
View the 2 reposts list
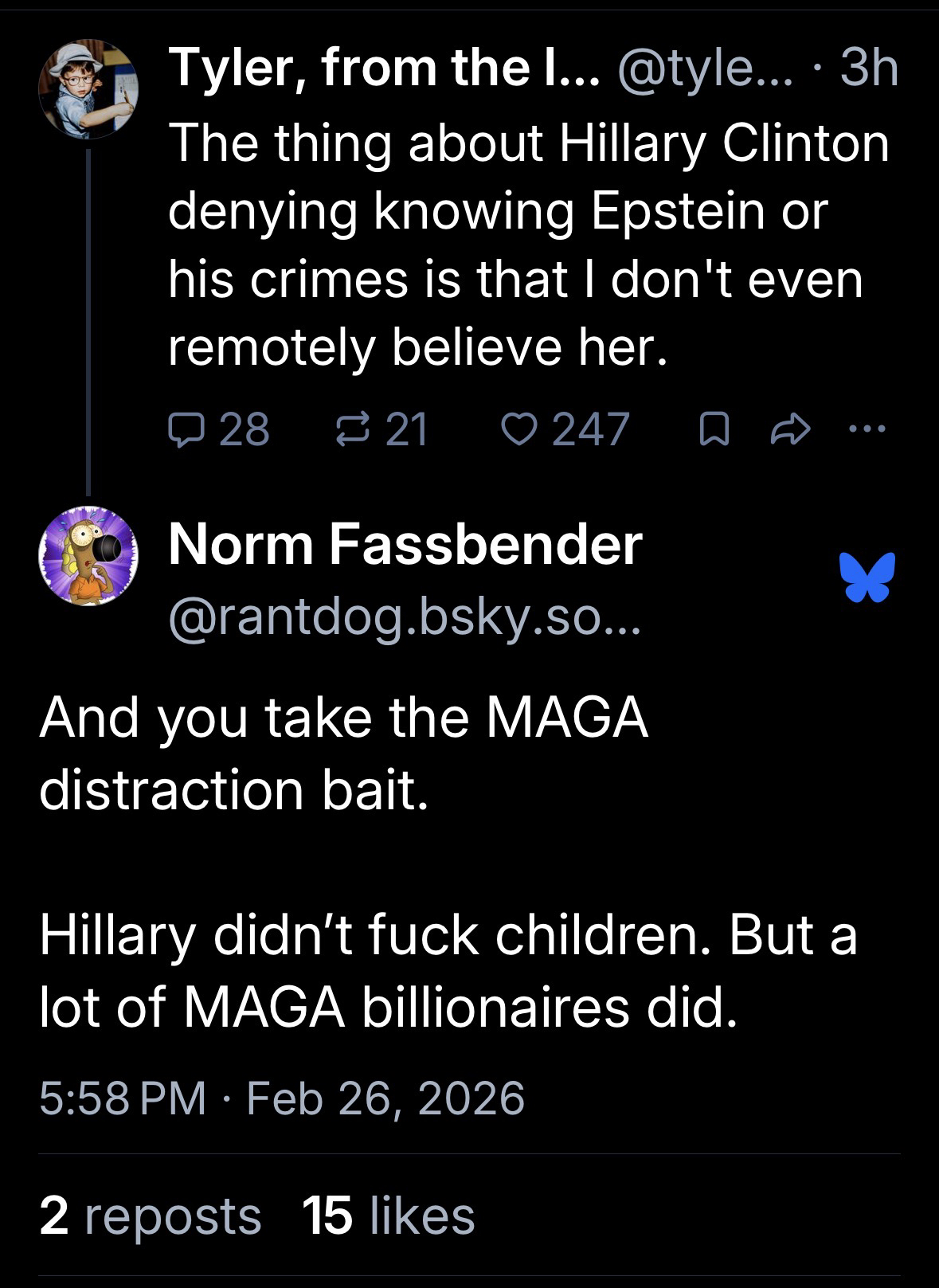click(150, 1216)
